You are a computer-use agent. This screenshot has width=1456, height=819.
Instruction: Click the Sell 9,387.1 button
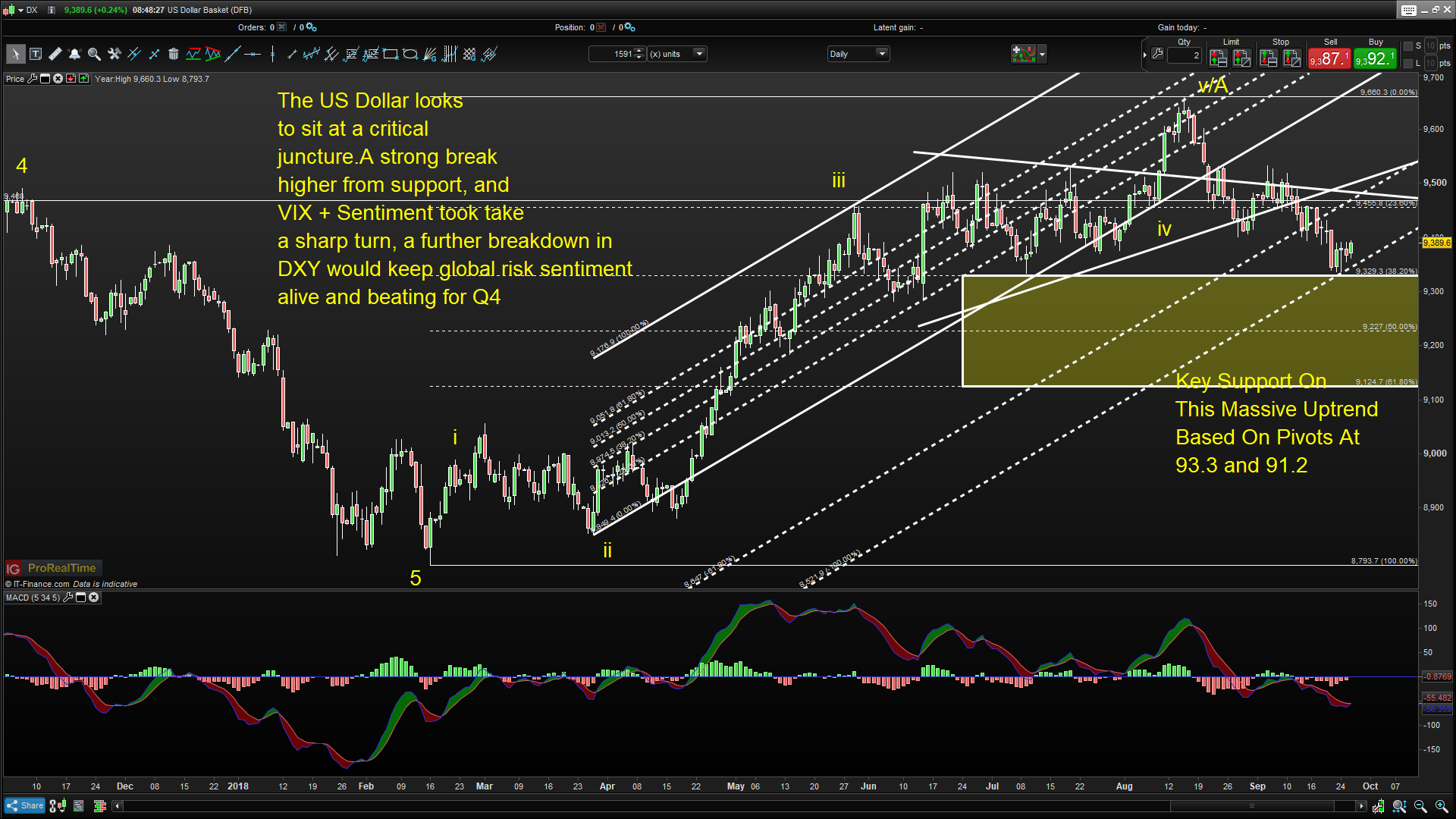pos(1329,58)
